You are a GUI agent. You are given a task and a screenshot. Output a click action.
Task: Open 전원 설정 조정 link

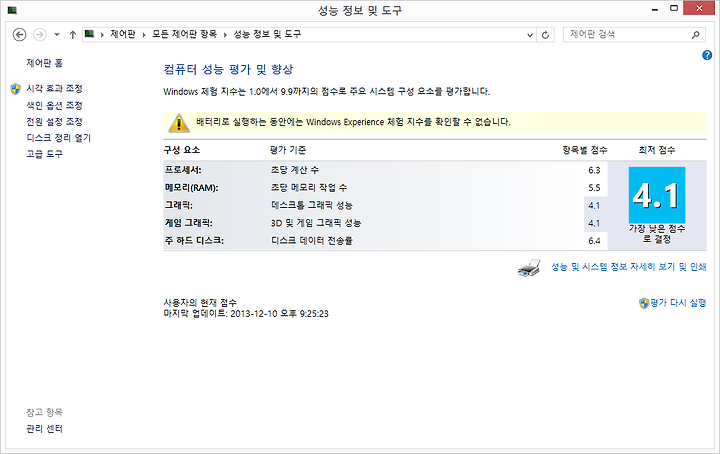(55, 122)
